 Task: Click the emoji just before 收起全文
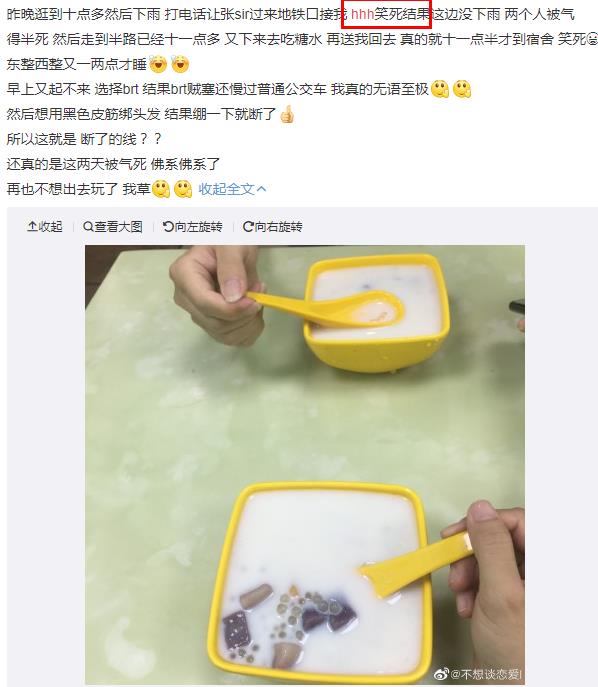[x=183, y=189]
